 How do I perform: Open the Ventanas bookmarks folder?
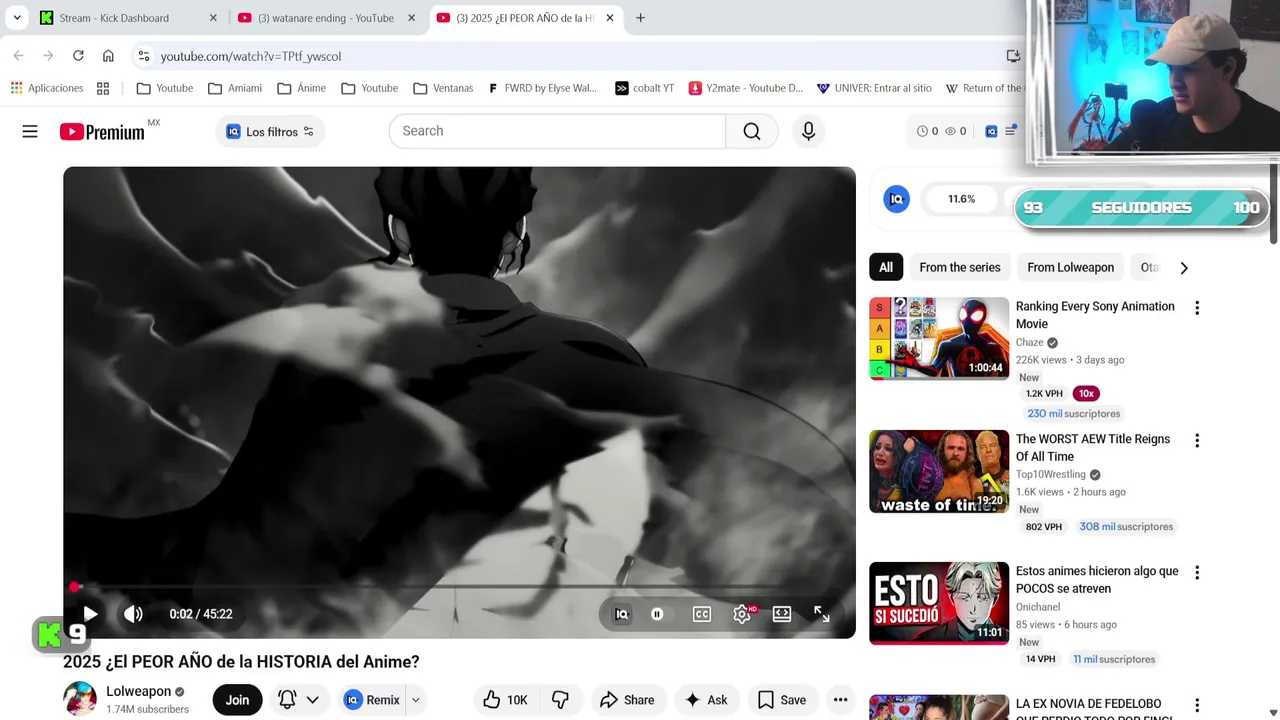tap(443, 88)
